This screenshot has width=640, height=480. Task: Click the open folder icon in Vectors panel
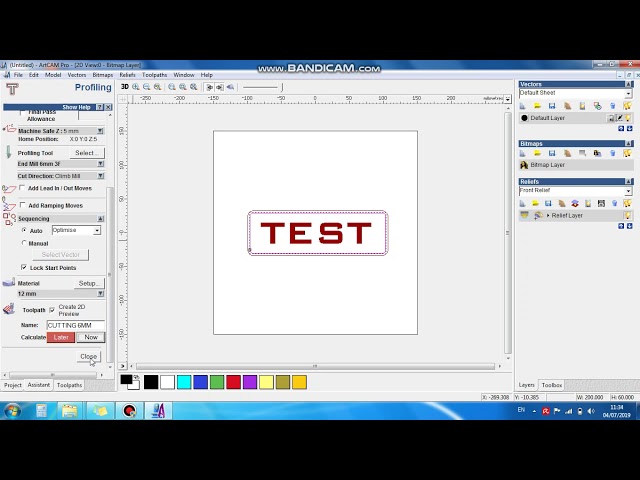[x=537, y=106]
